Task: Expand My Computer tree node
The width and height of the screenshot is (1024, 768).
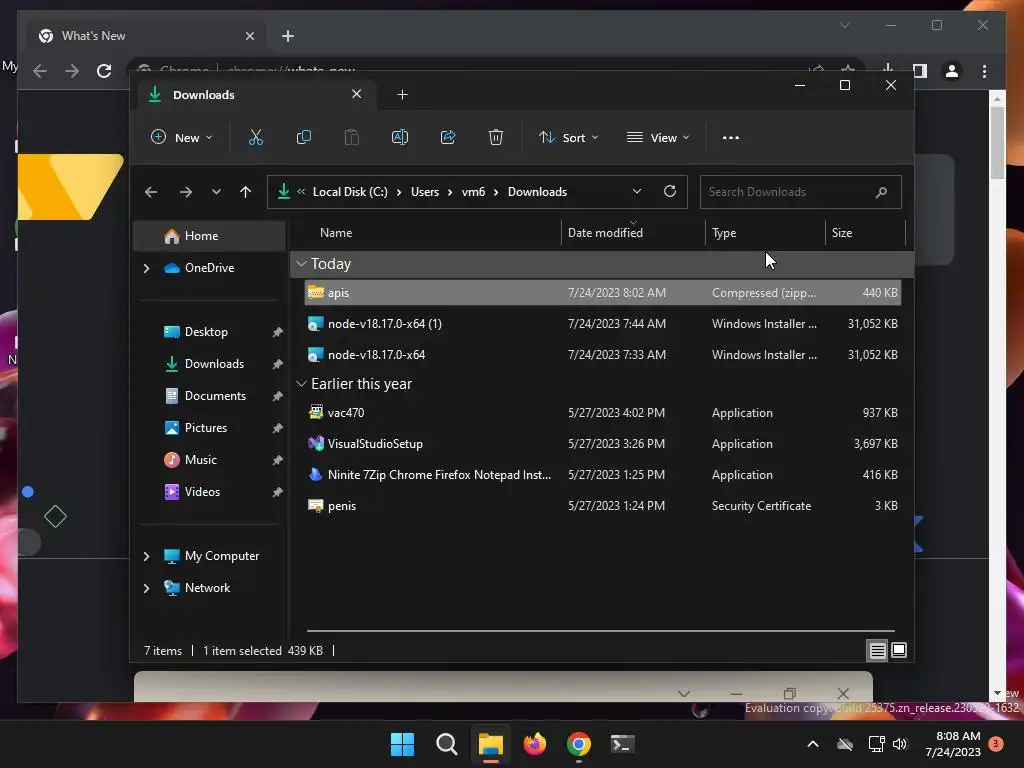Action: pos(146,556)
